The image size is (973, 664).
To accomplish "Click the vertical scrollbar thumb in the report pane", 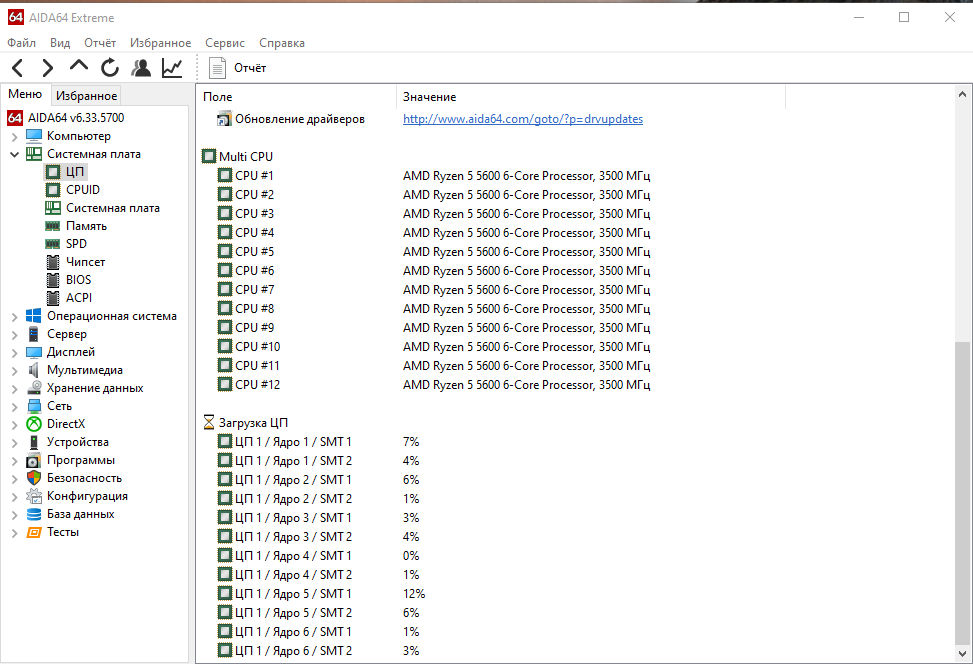I will click(962, 493).
